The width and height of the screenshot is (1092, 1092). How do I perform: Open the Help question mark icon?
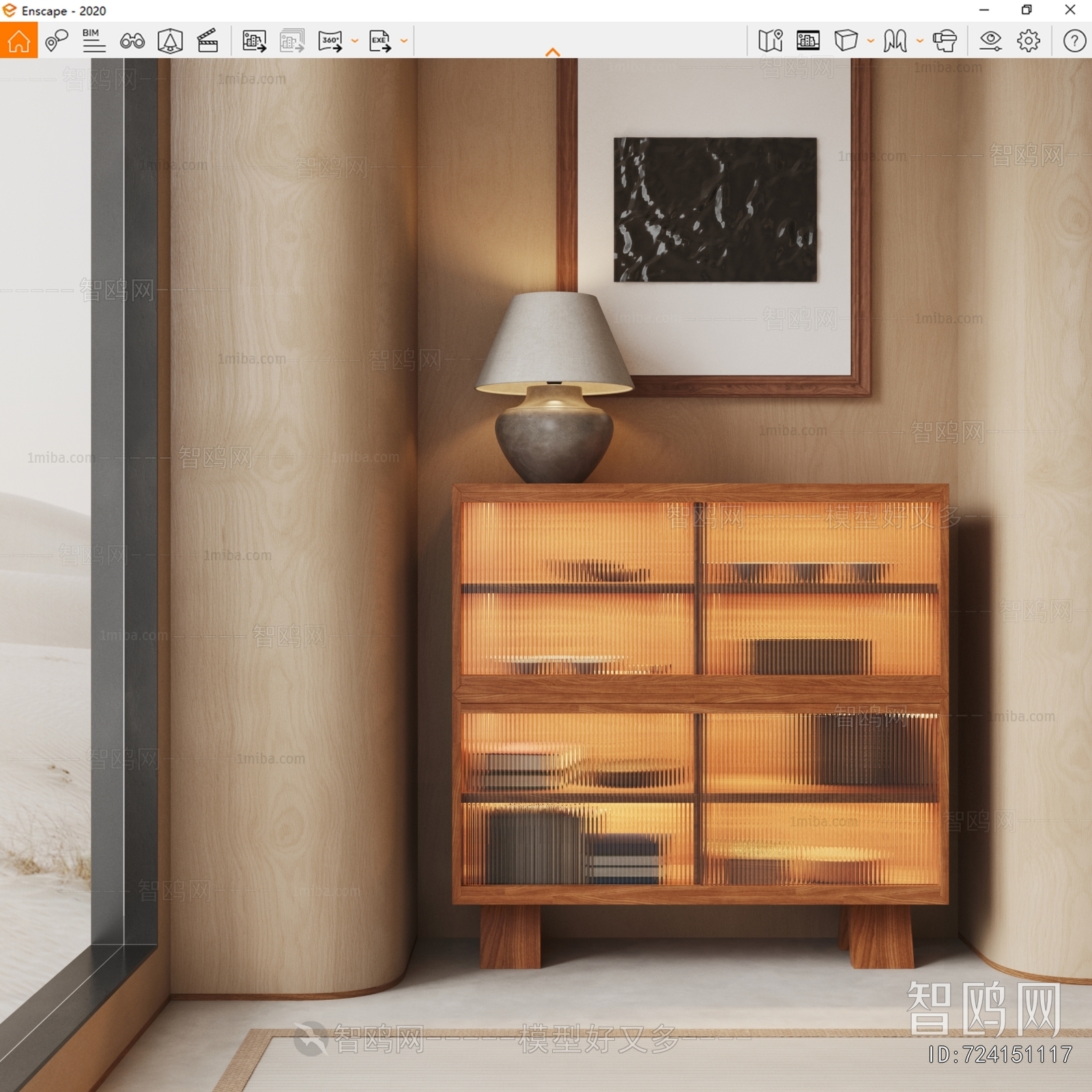(x=1074, y=41)
